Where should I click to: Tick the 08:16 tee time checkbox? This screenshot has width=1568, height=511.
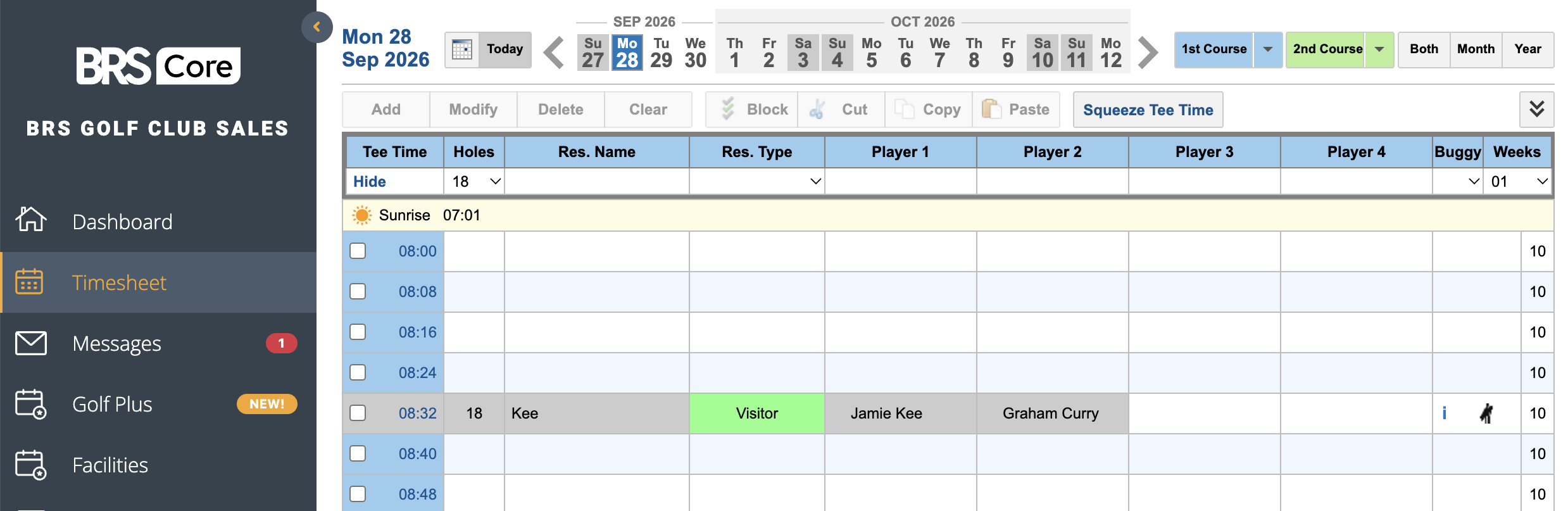coord(358,332)
